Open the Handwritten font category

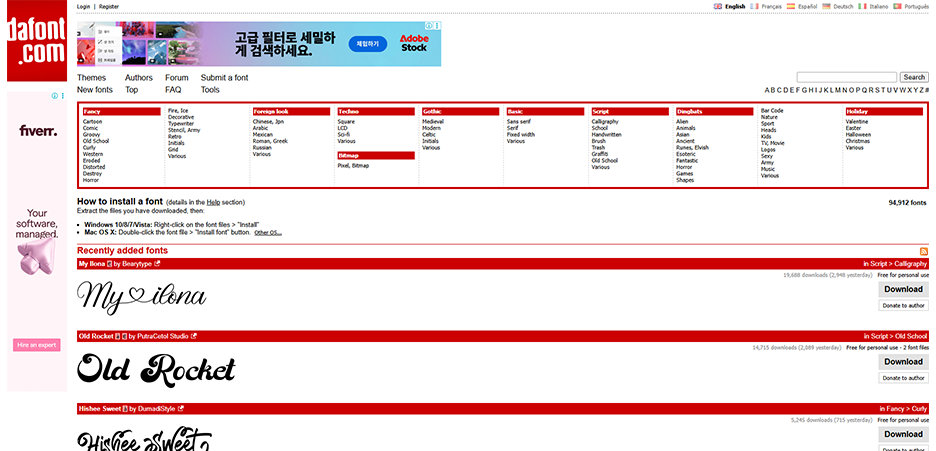(606, 135)
